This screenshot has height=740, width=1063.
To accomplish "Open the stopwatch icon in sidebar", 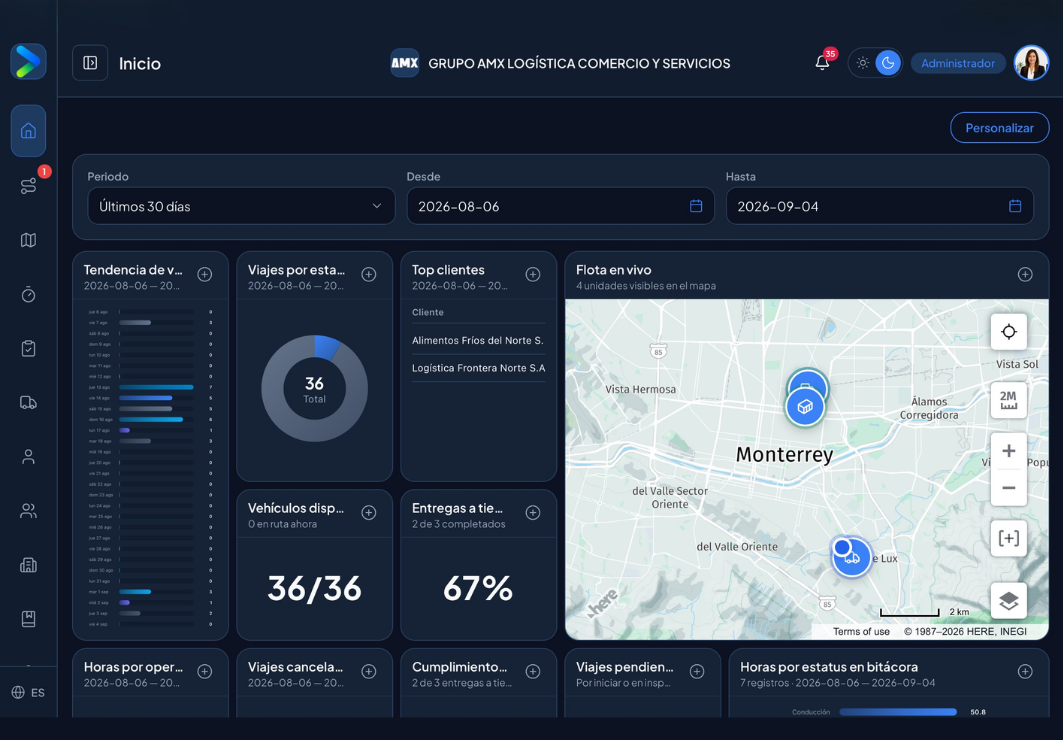I will click(28, 294).
